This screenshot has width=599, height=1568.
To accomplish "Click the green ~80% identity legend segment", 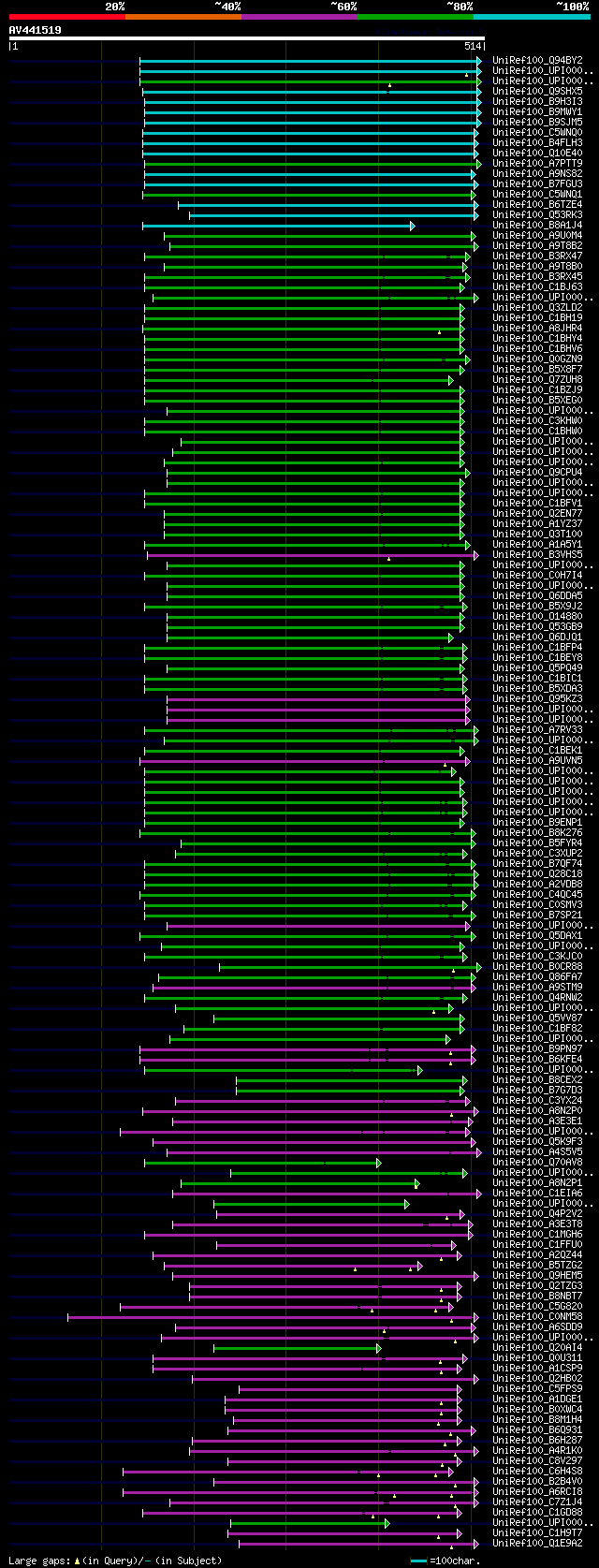I will click(416, 16).
